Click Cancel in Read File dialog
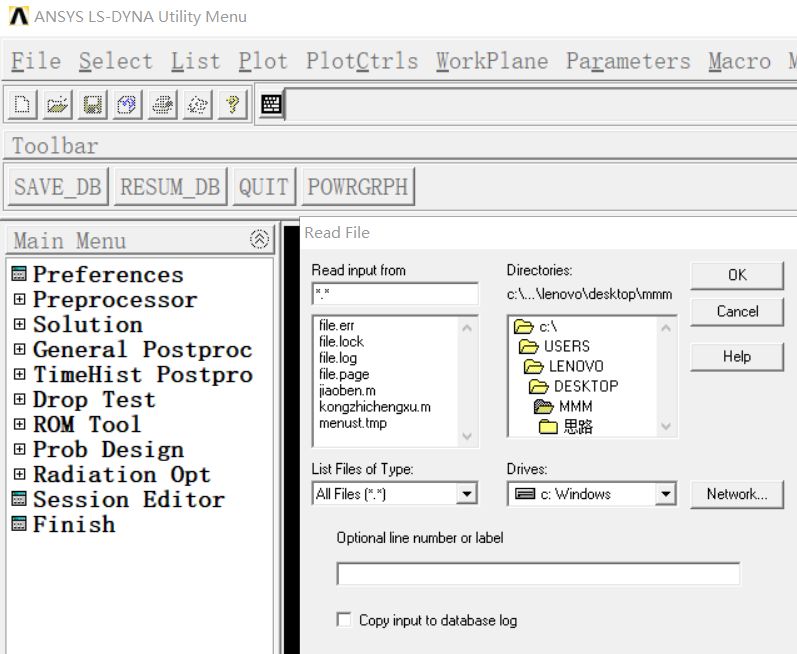 737,311
